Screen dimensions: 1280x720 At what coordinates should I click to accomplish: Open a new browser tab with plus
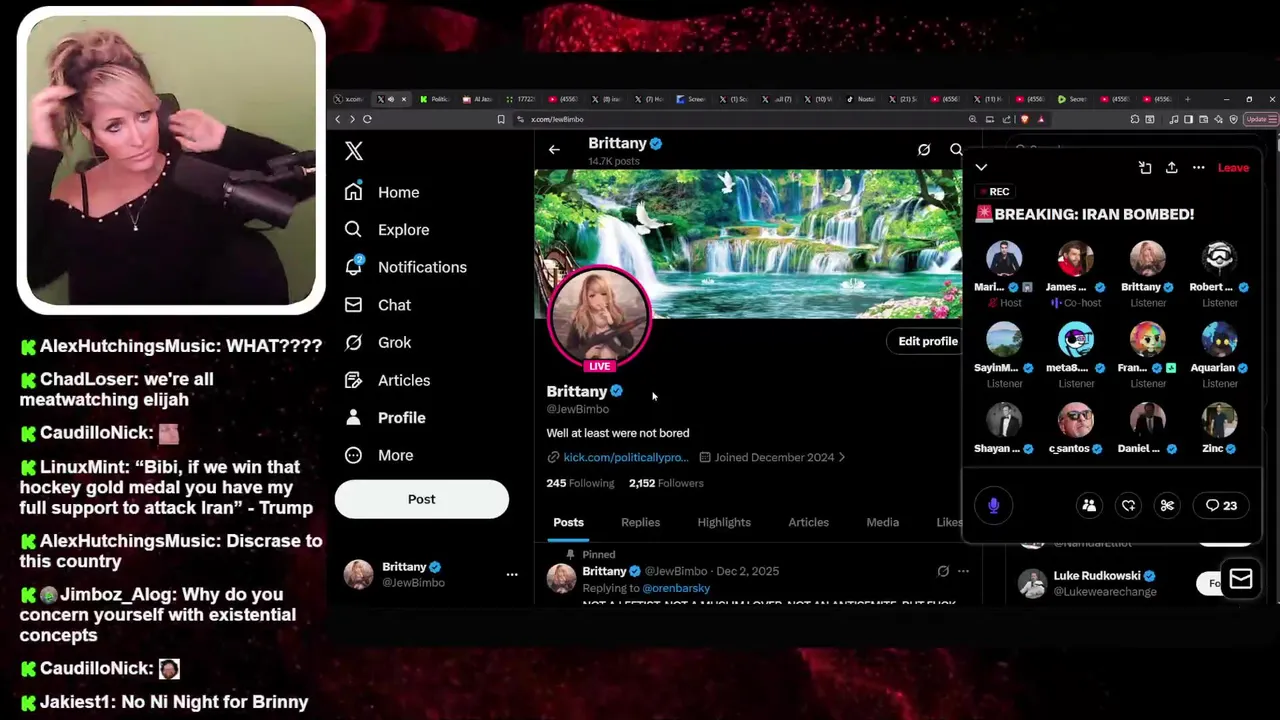(1188, 99)
